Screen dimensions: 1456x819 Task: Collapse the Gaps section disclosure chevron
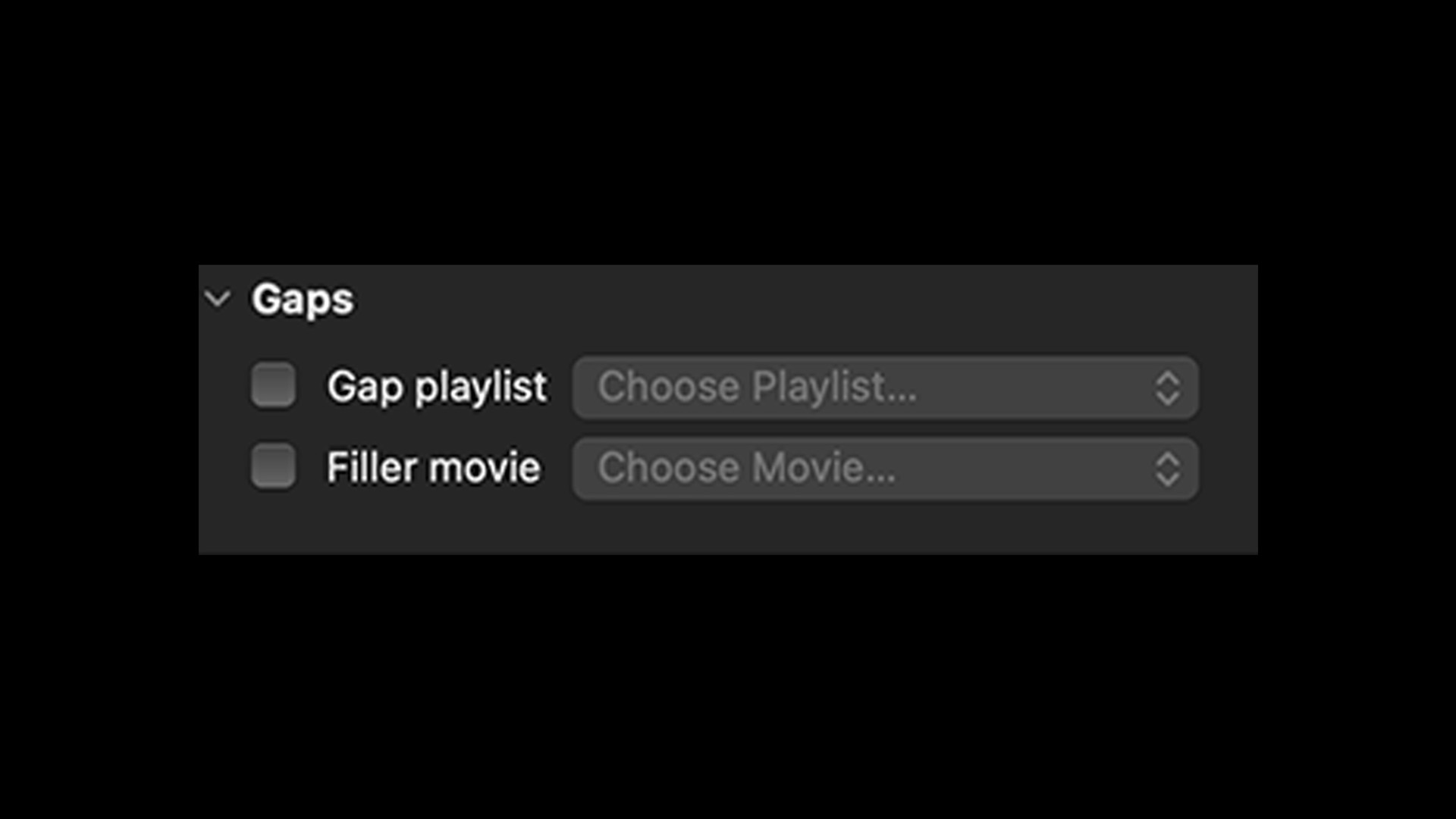(x=218, y=299)
